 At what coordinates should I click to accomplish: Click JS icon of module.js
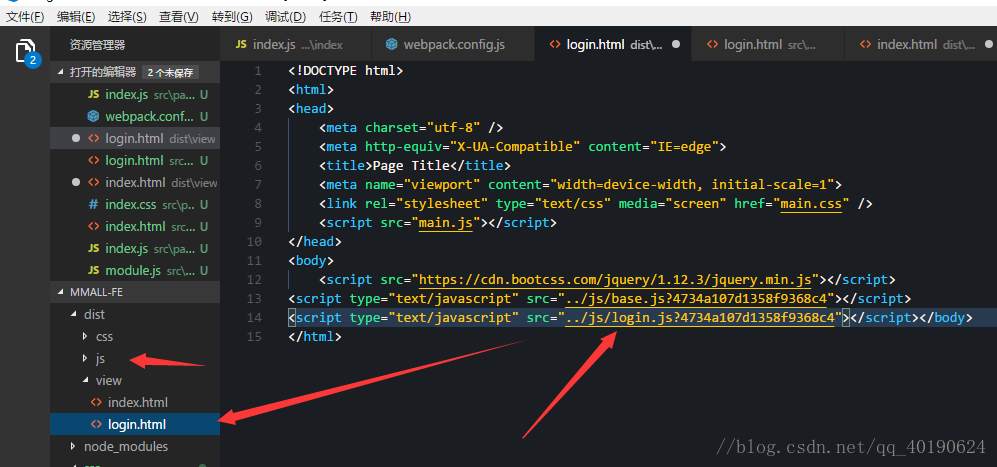coord(93,270)
